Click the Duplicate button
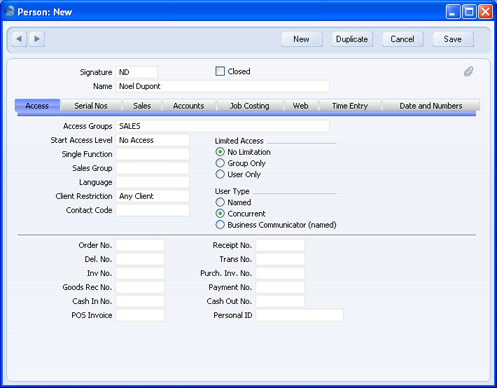This screenshot has height=388, width=497. (x=352, y=39)
